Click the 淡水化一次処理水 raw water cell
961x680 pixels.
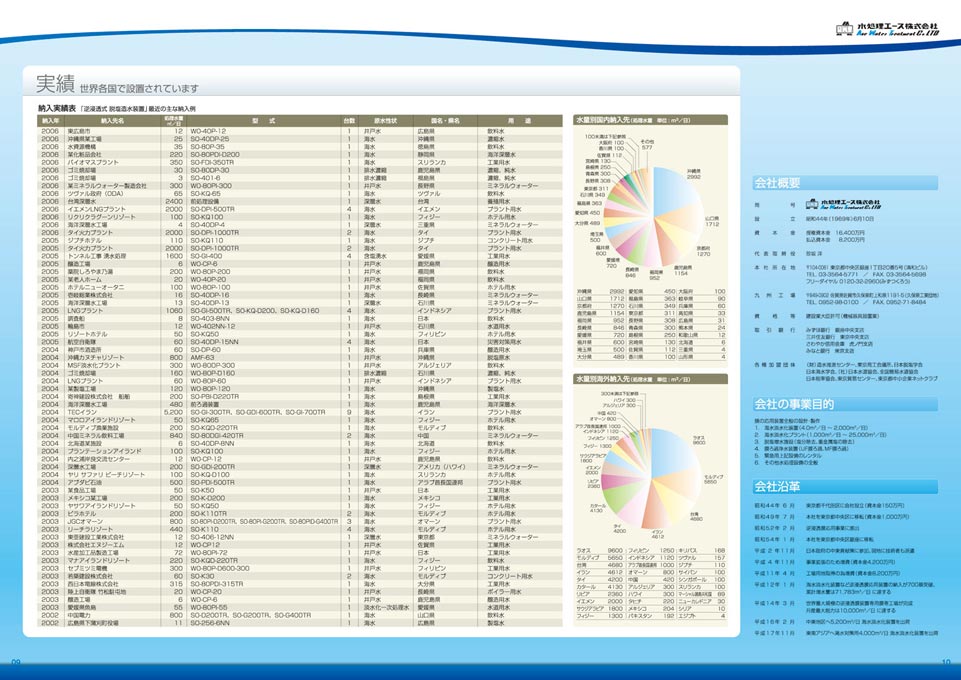[386, 607]
